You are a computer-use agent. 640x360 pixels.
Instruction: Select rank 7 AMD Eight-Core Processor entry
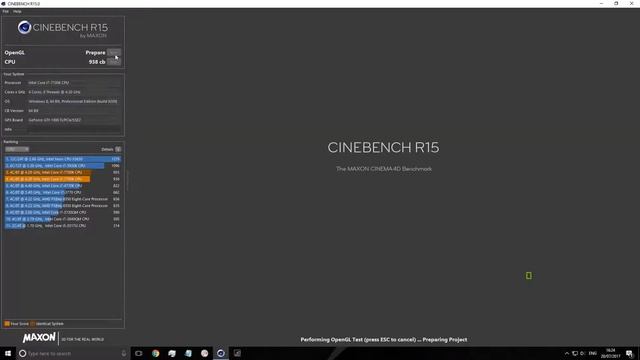pos(63,199)
